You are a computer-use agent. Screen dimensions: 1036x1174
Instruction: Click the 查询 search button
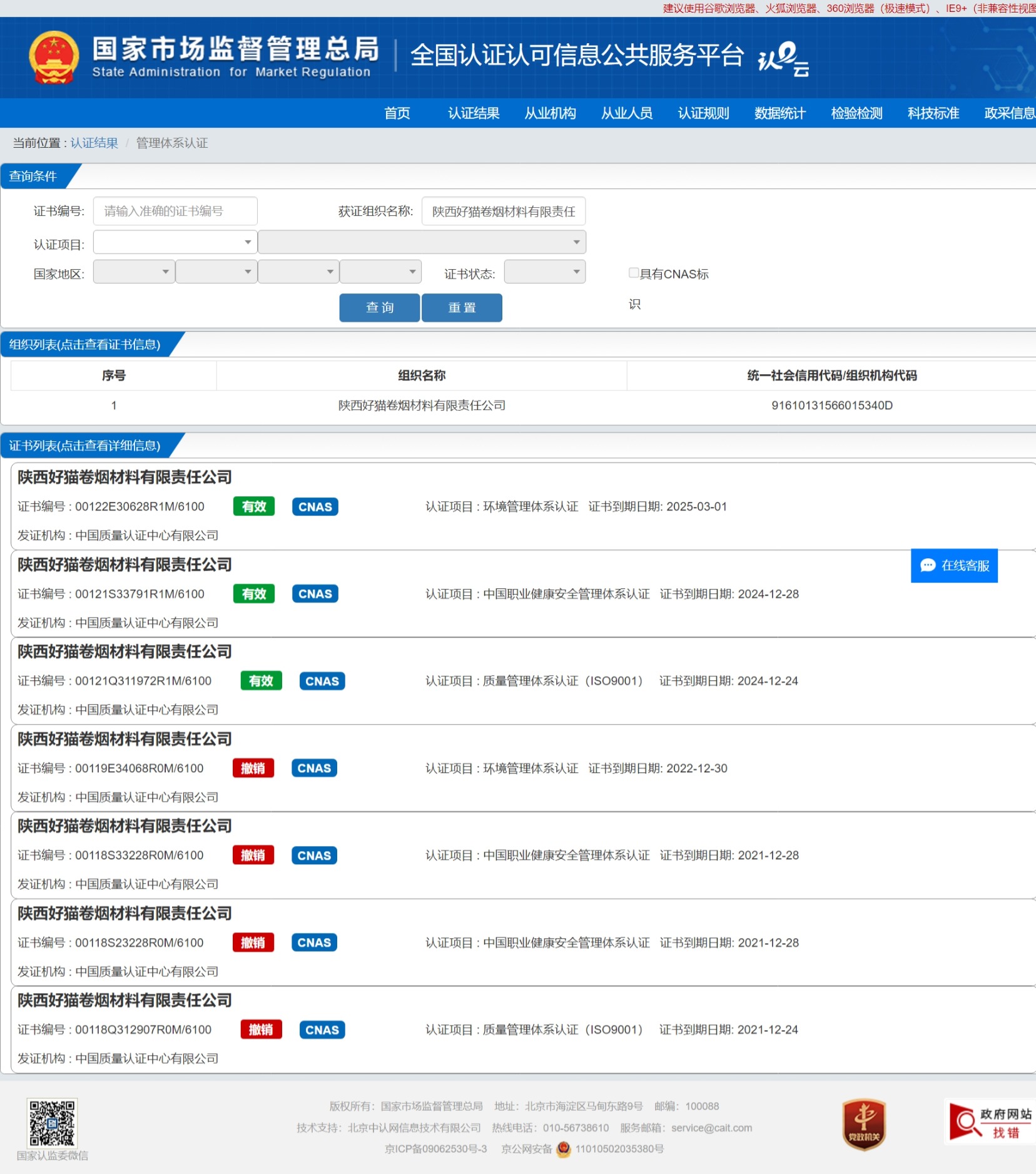tap(380, 308)
